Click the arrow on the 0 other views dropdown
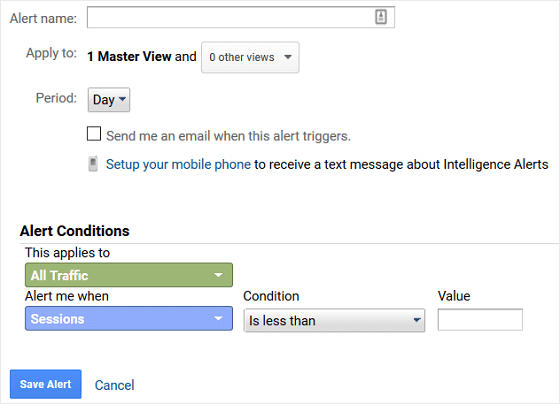This screenshot has width=560, height=404. [x=288, y=57]
